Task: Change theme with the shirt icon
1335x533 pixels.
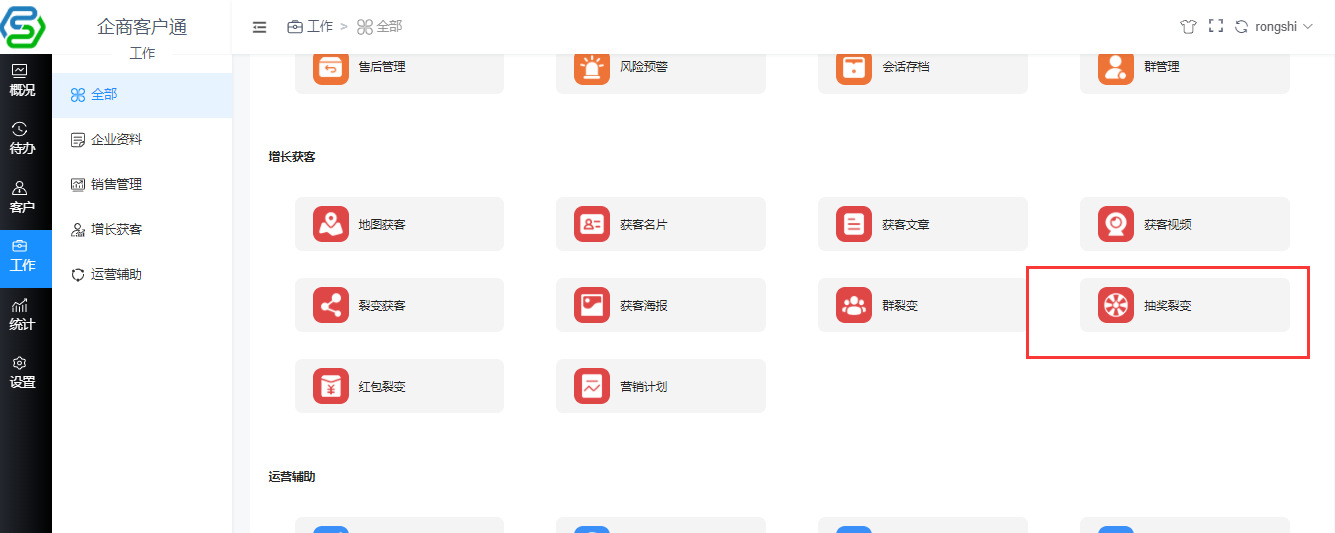Action: pos(1188,27)
